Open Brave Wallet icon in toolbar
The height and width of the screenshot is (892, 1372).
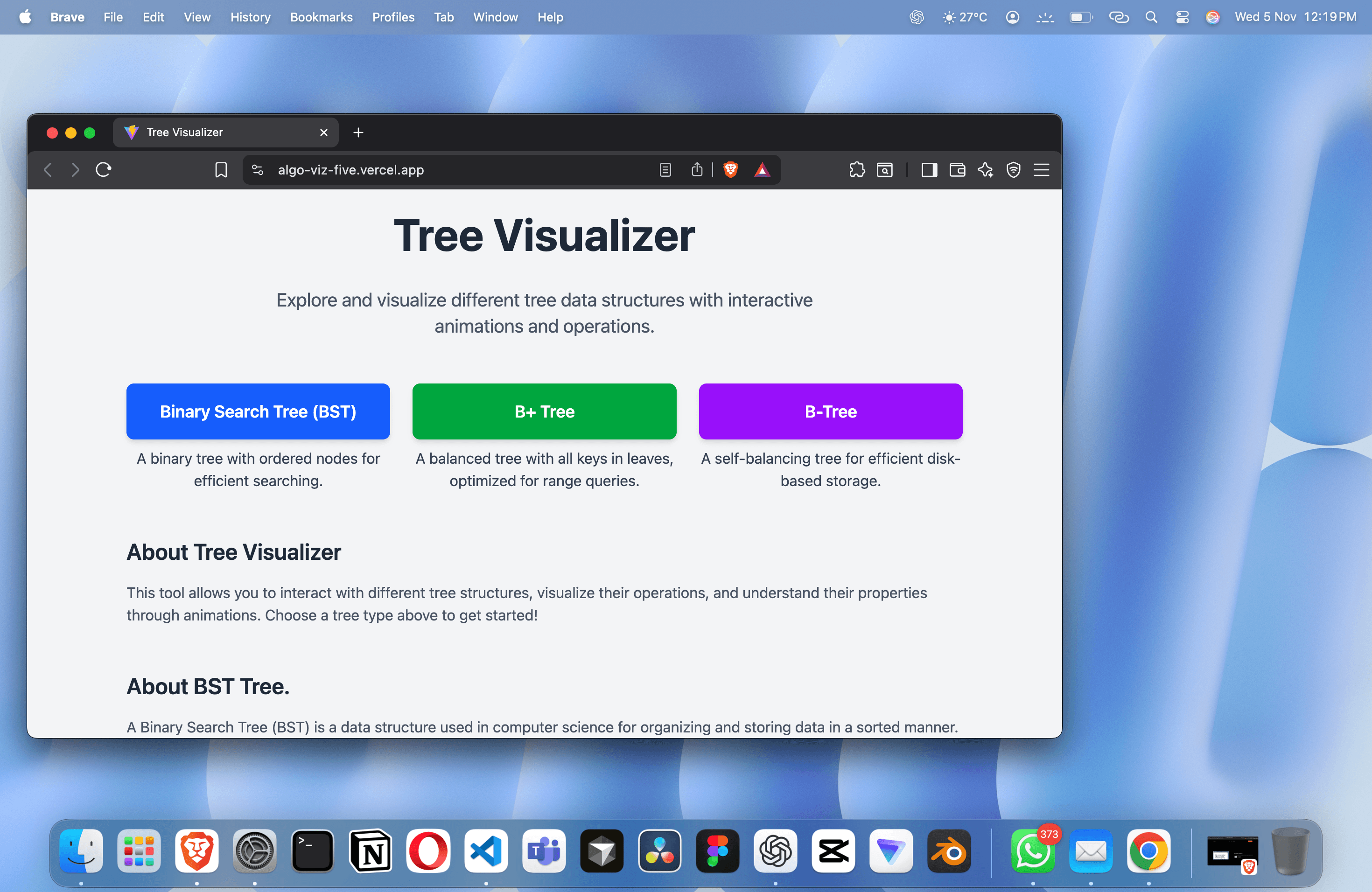click(x=957, y=169)
